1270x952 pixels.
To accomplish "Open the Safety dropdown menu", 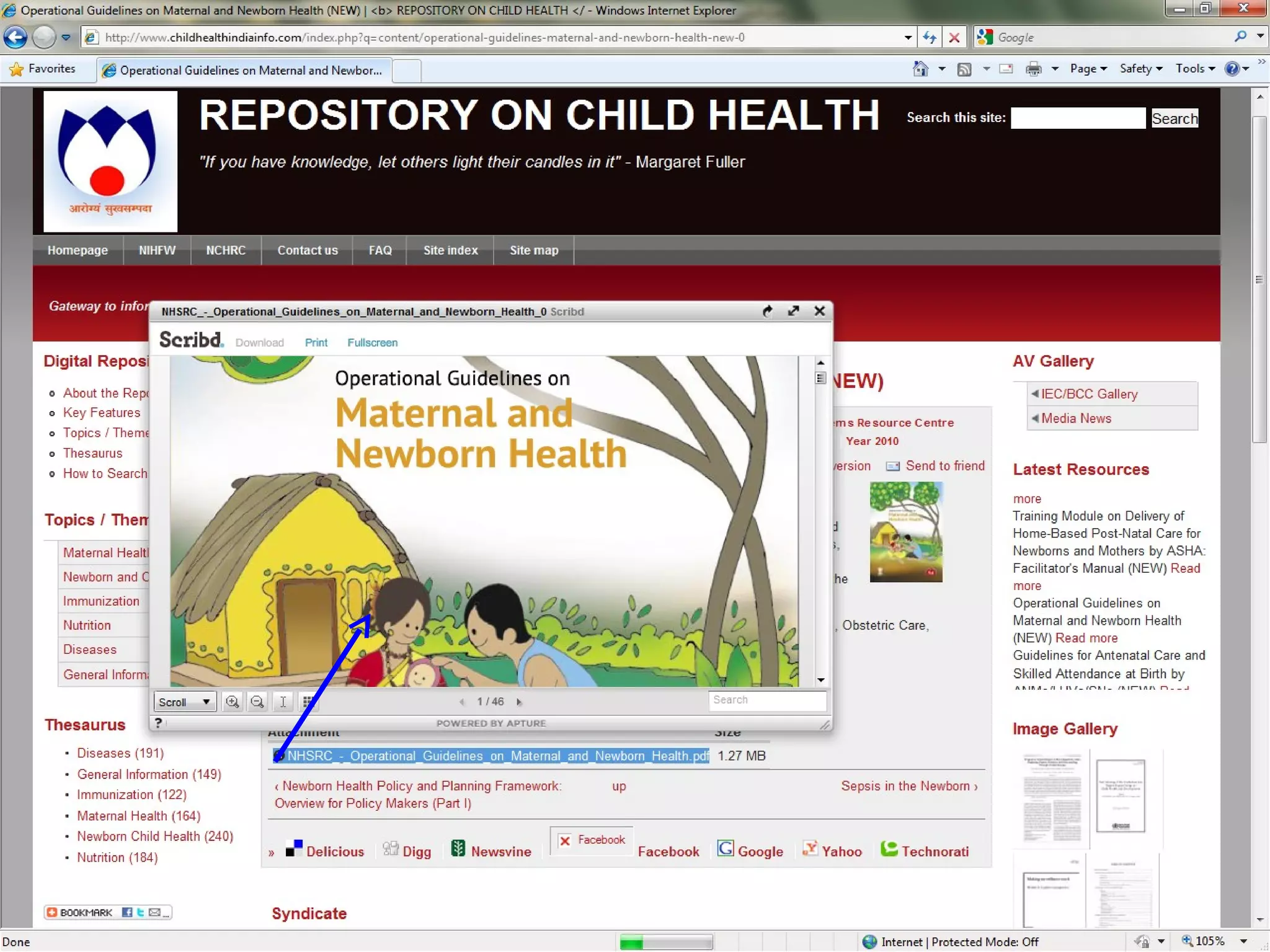I will tap(1140, 69).
